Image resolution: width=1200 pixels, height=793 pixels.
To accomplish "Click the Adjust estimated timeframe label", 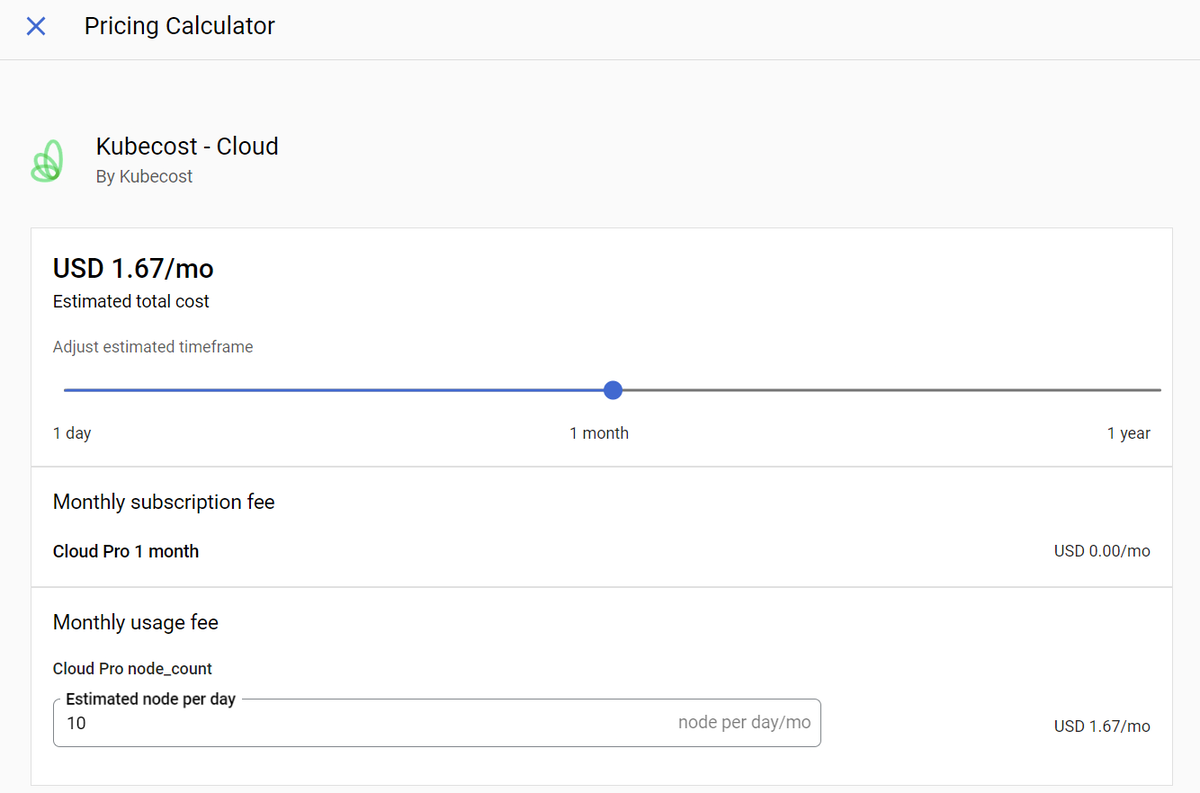I will 153,347.
